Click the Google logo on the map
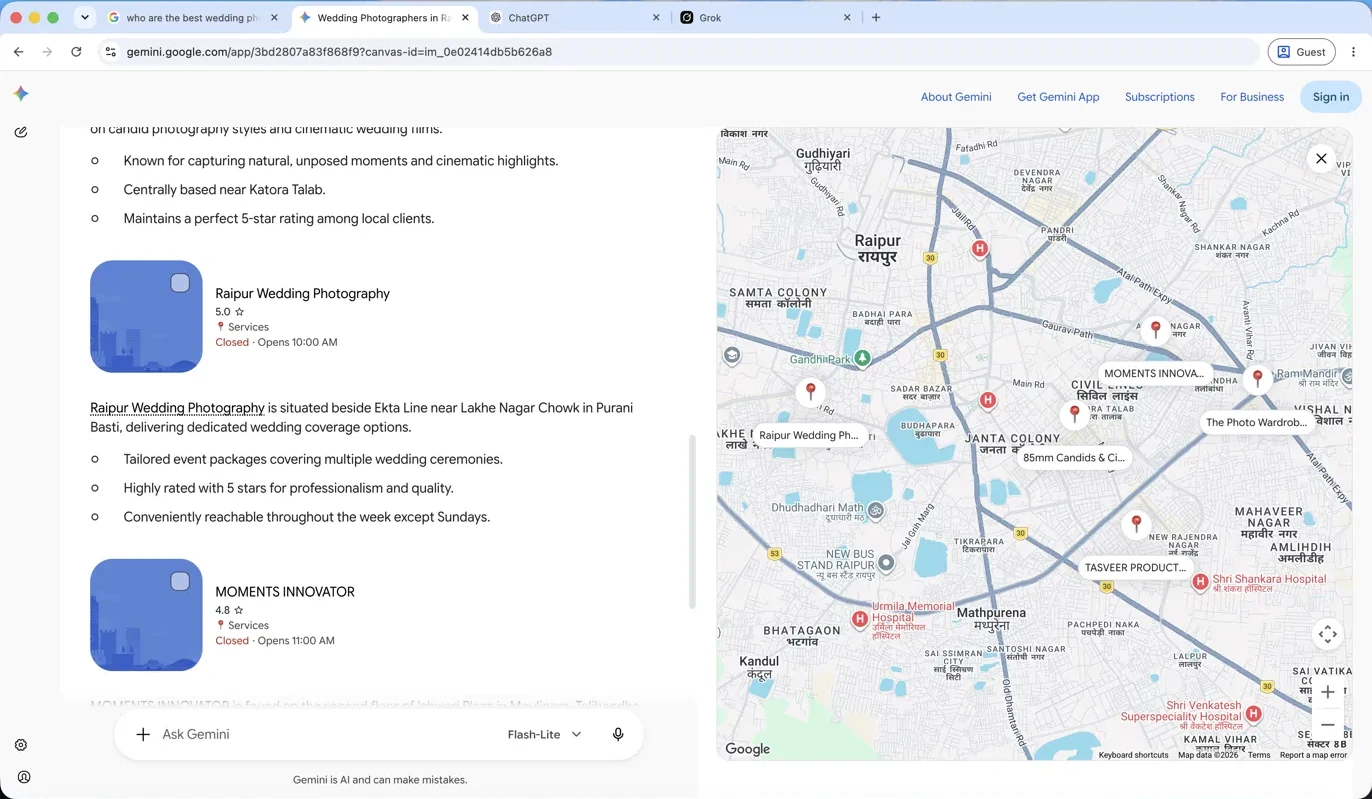Image resolution: width=1372 pixels, height=799 pixels. click(x=748, y=749)
